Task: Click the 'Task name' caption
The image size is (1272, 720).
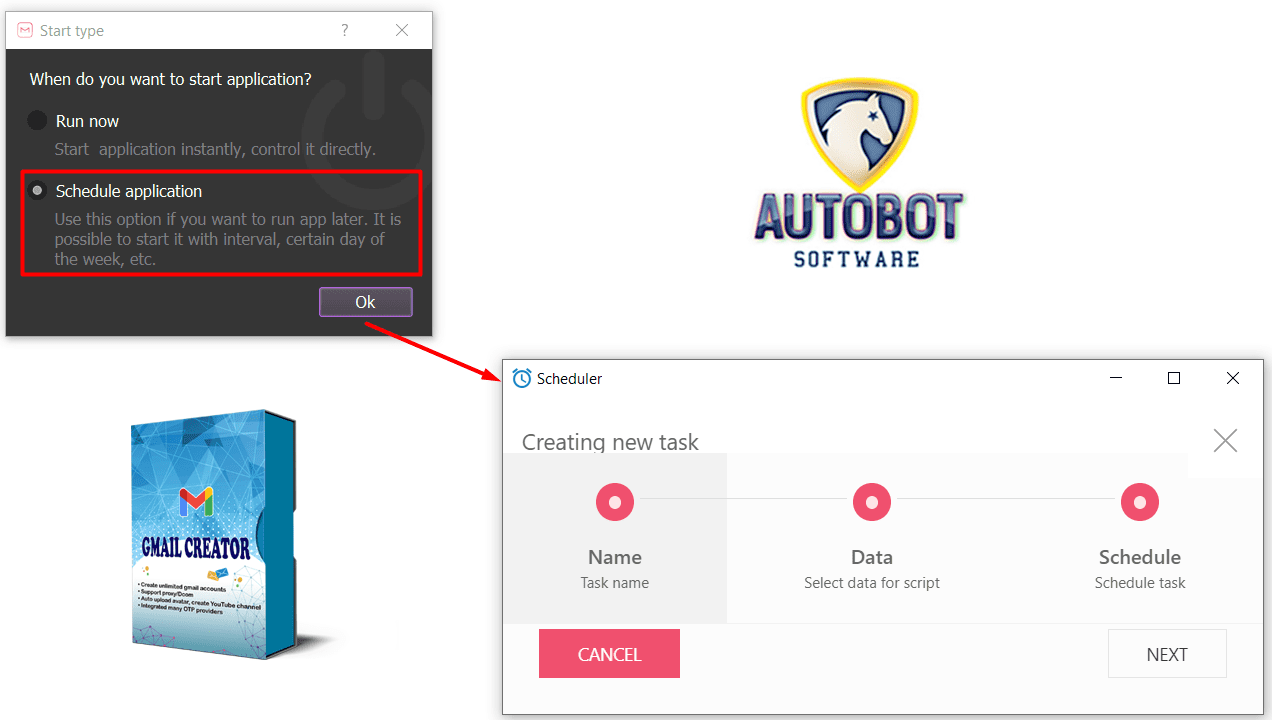Action: point(615,583)
